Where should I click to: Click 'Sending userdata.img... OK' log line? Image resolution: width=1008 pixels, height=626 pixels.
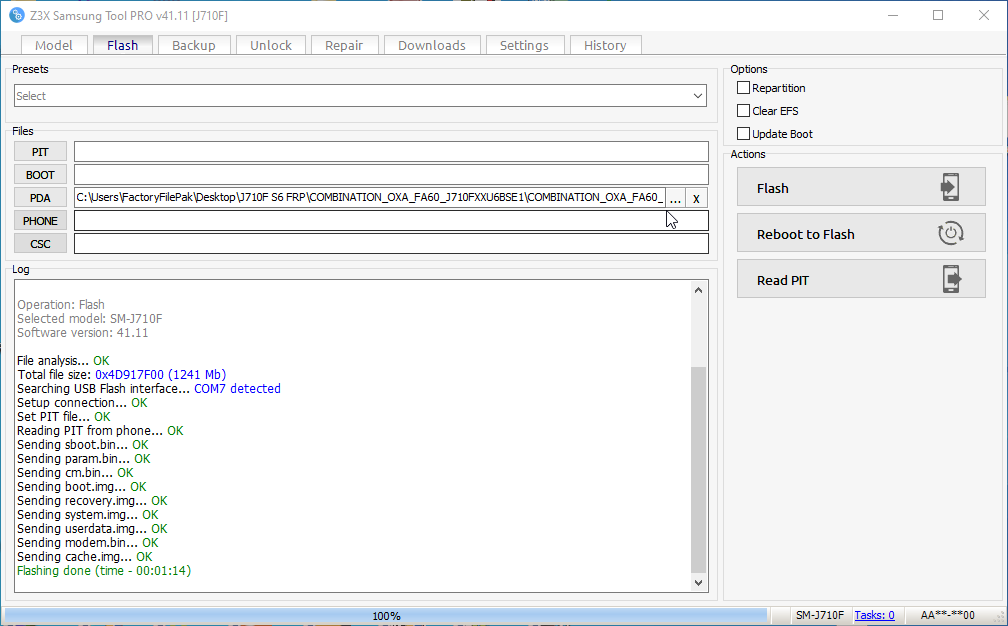click(x=92, y=528)
